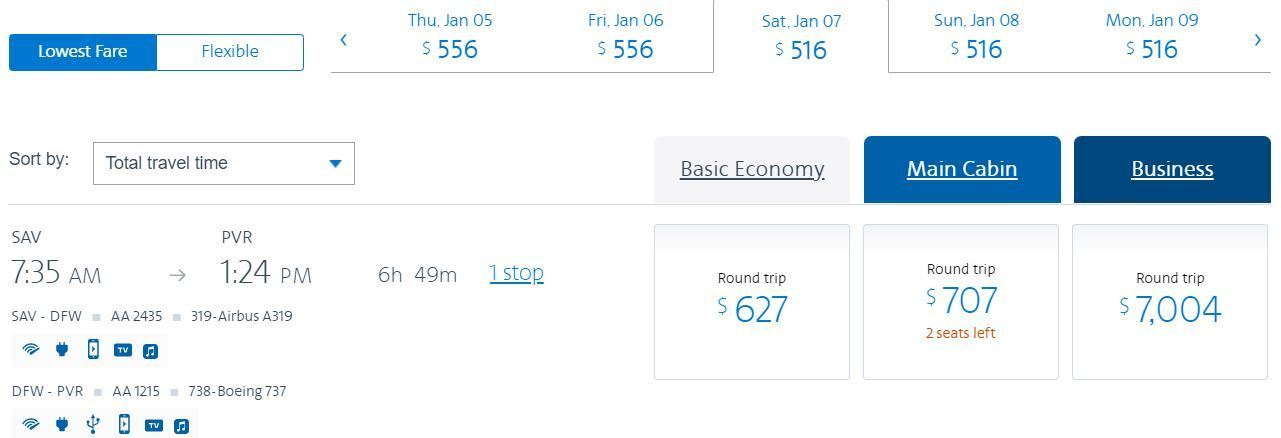Select Thu, Jan 05 date at $556
1281x438 pixels.
tap(450, 36)
